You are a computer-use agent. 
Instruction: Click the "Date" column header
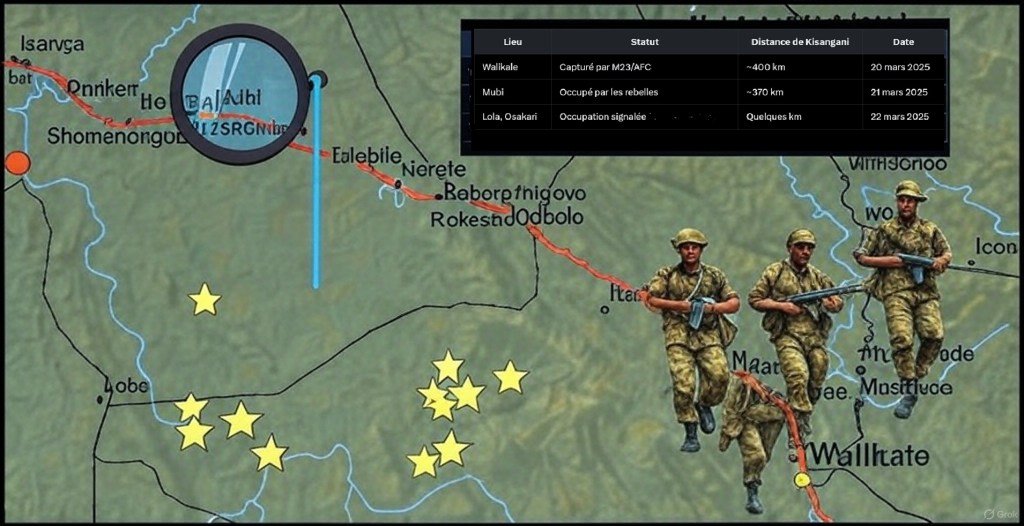click(x=904, y=42)
